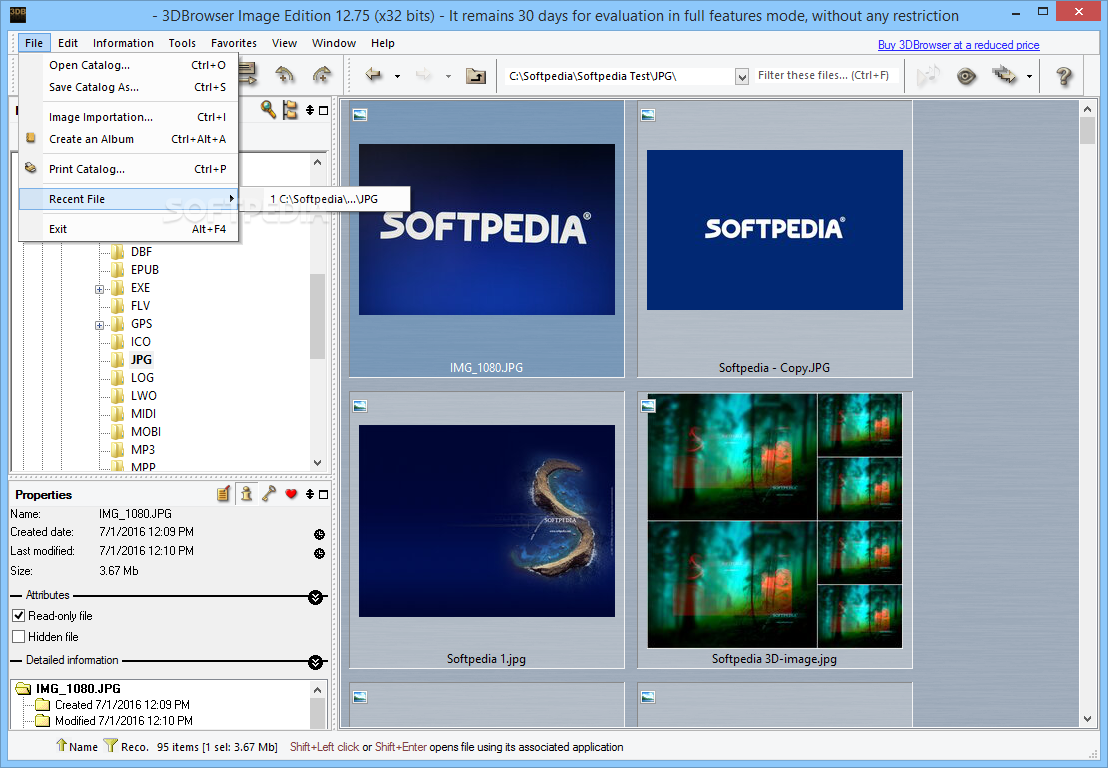Select the EPUB folder in the tree
This screenshot has width=1108, height=768.
point(144,269)
